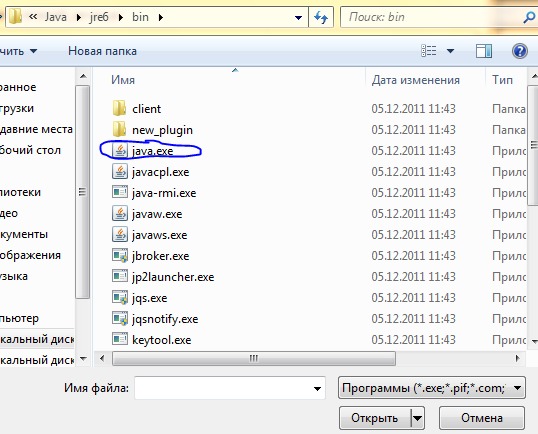Viewport: 538px width, 434px height.
Task: Select file name jqs.exe
Action: [150, 298]
